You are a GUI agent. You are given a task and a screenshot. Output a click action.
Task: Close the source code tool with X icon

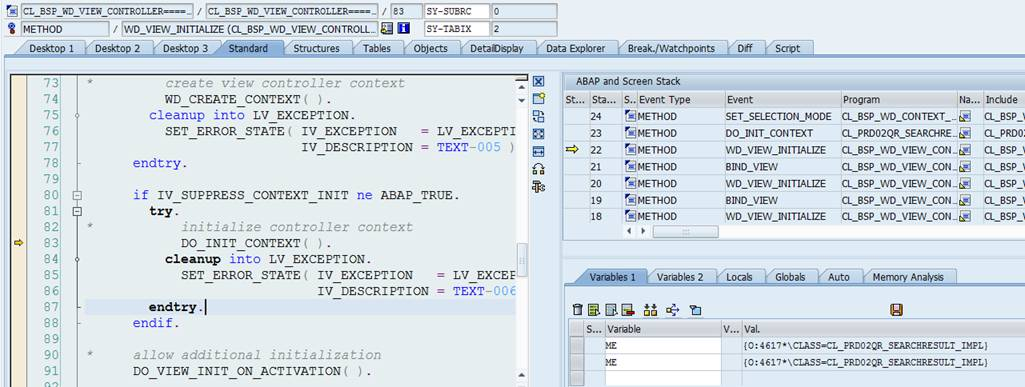[x=538, y=82]
